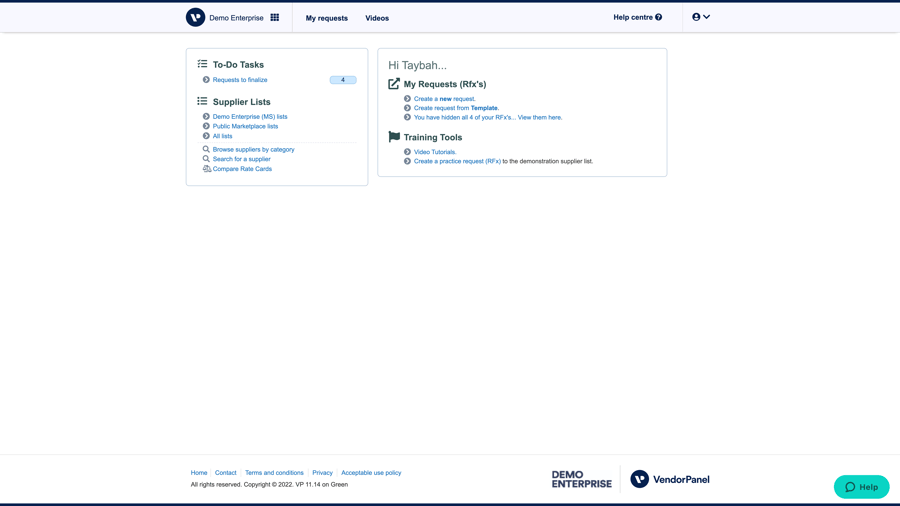
Task: Open My requests menu item
Action: (x=327, y=18)
